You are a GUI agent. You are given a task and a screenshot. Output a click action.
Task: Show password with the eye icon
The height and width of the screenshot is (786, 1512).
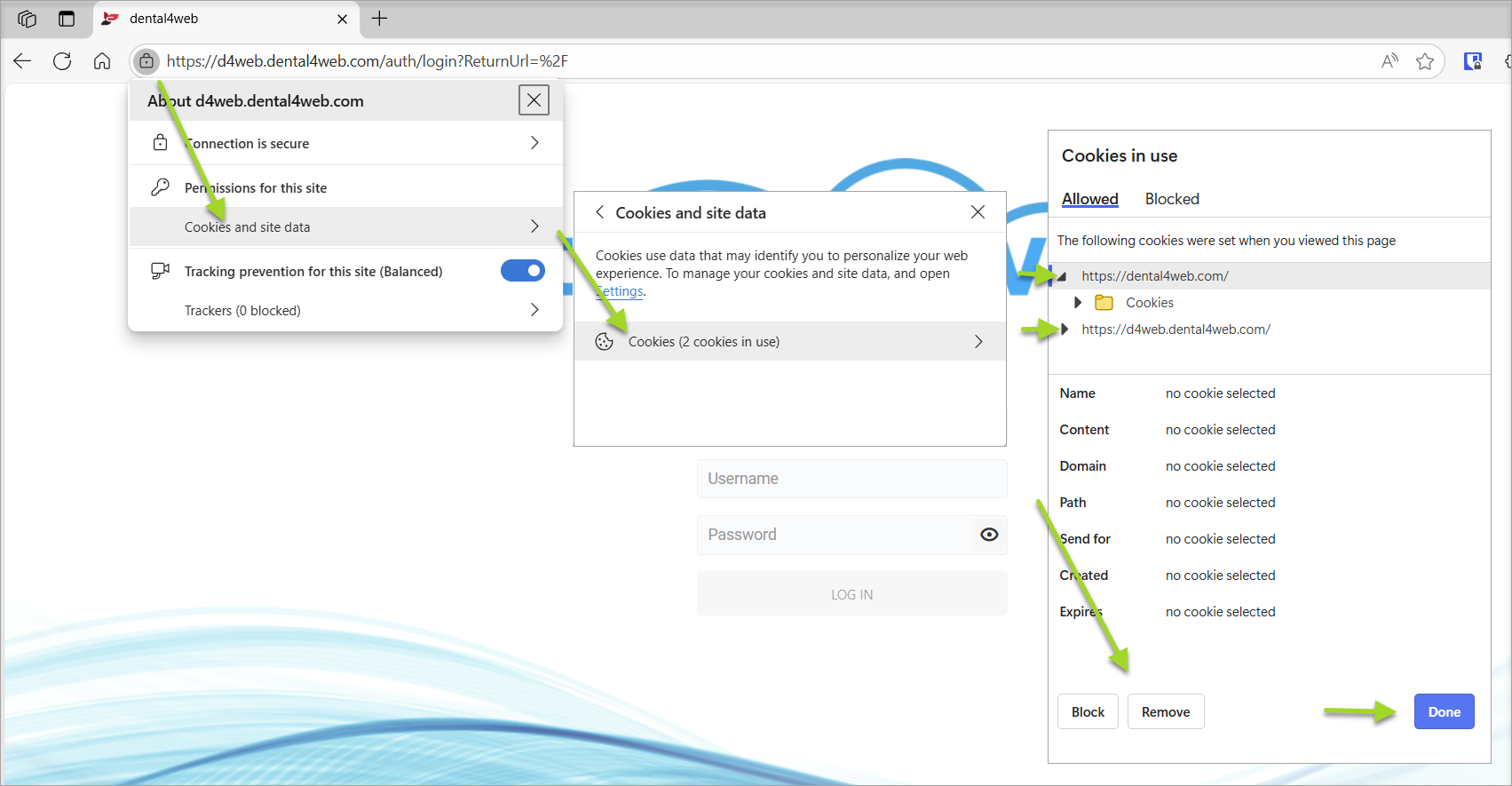click(x=989, y=535)
